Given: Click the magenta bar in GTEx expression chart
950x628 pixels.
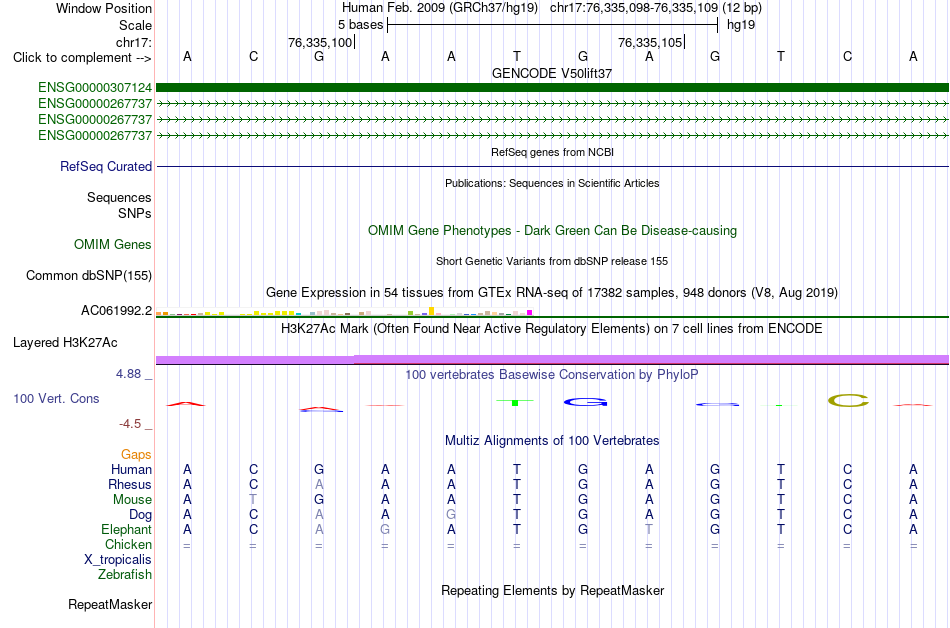Looking at the screenshot, I should pos(530,312).
